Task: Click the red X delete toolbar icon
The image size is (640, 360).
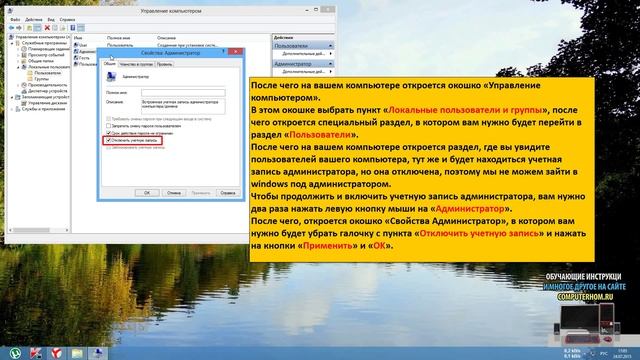Action: pyautogui.click(x=47, y=28)
